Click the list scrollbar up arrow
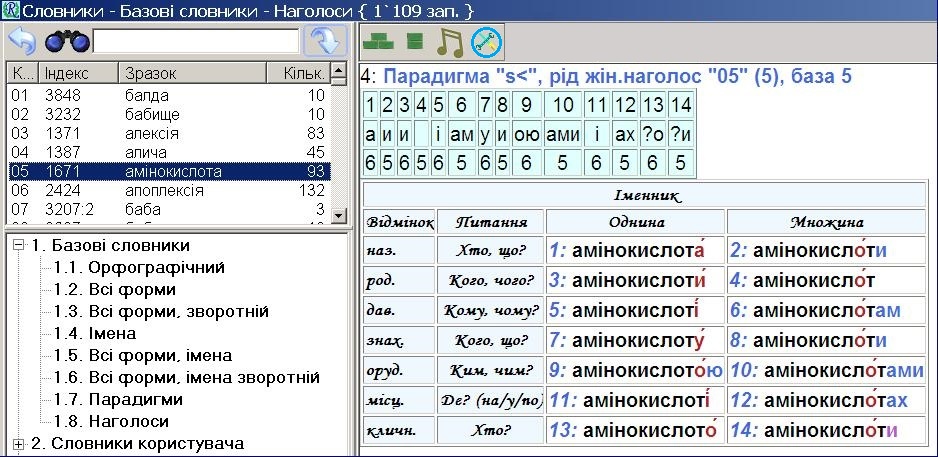The image size is (938, 457). pyautogui.click(x=339, y=71)
